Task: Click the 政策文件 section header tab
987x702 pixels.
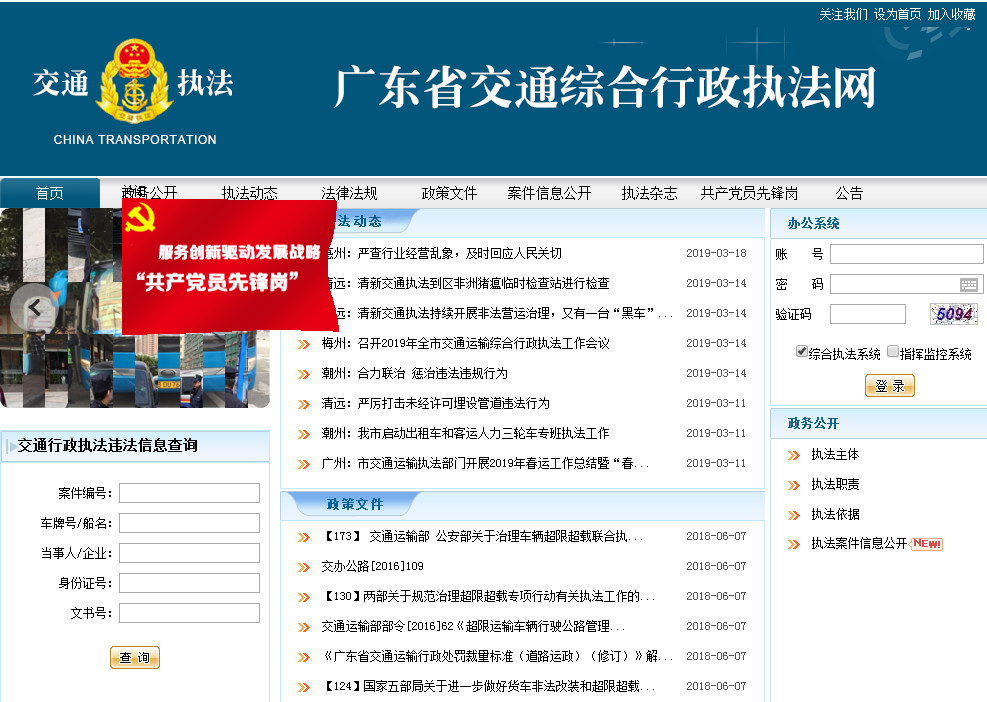Action: pos(354,504)
